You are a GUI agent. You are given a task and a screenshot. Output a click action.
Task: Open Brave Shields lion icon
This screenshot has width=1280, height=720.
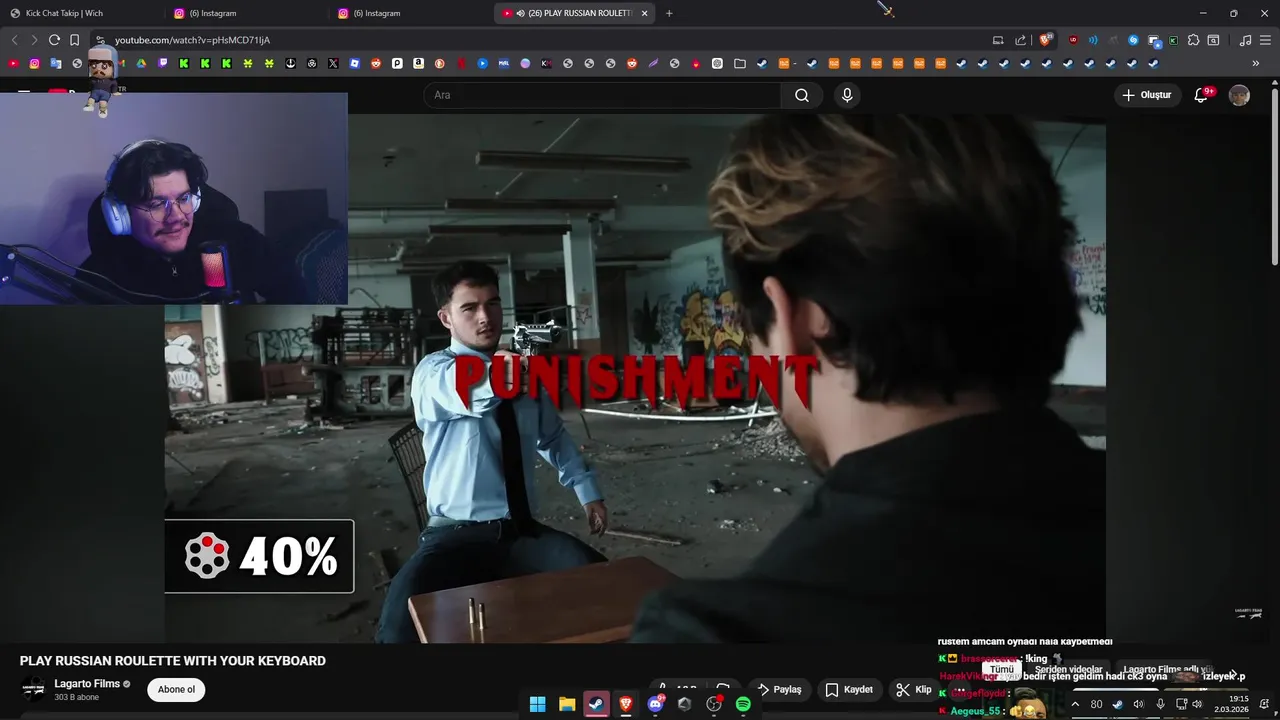pos(1045,40)
